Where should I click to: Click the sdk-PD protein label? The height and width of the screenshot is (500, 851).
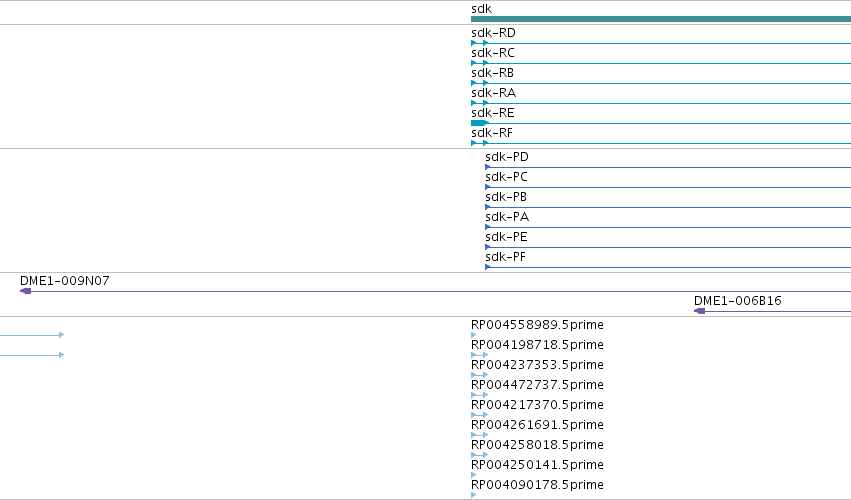[507, 157]
